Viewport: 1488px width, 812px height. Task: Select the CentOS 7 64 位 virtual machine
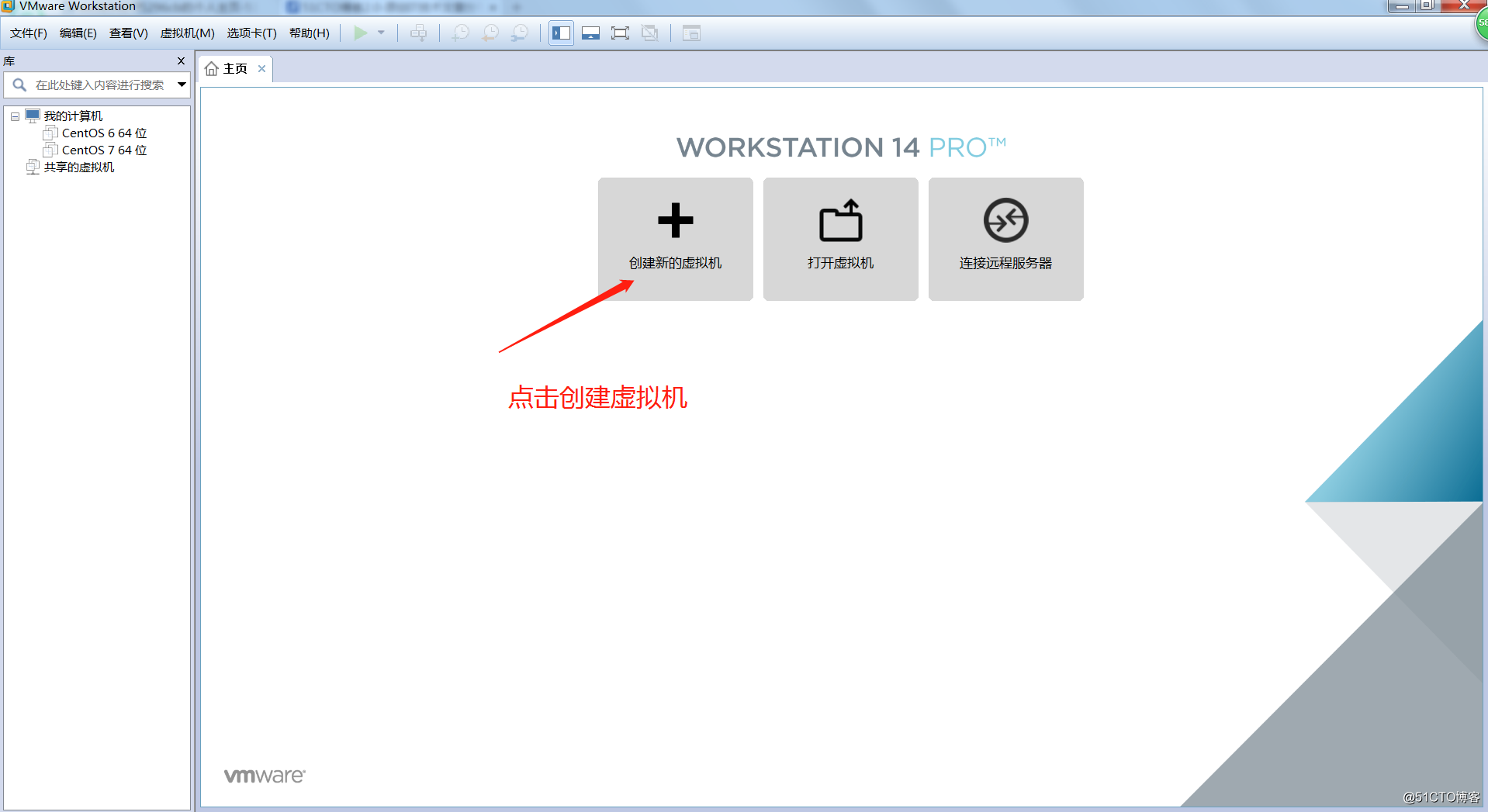(x=104, y=150)
